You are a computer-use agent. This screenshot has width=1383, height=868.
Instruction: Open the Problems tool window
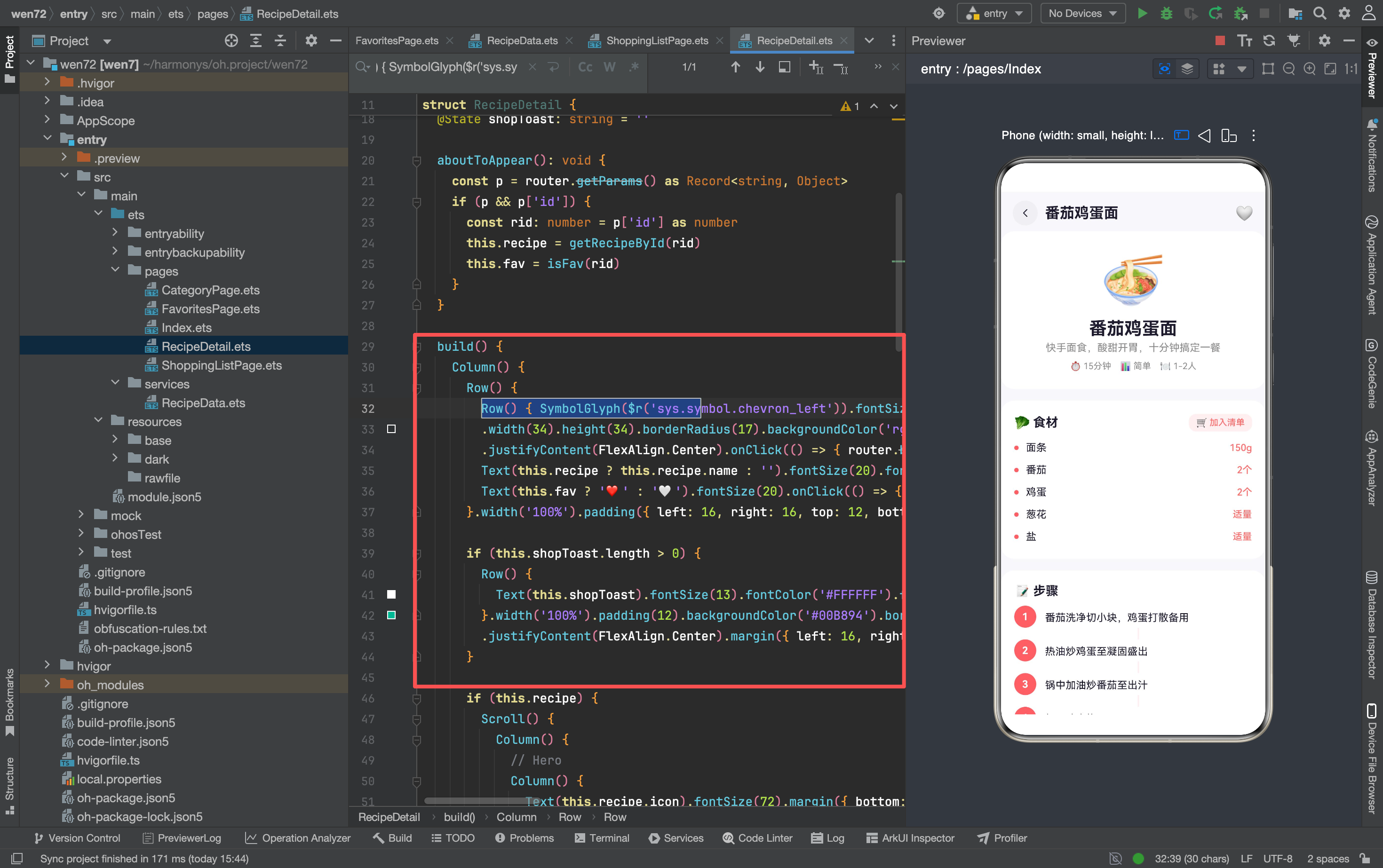click(x=525, y=837)
